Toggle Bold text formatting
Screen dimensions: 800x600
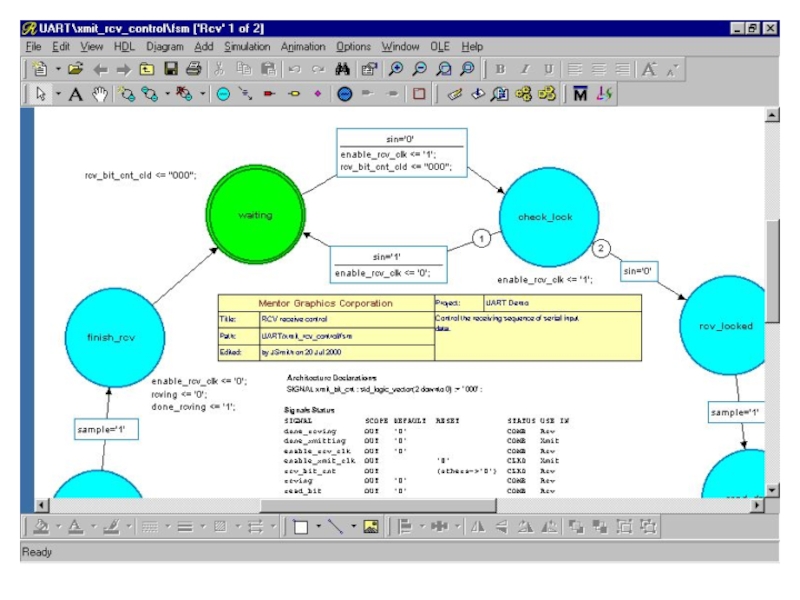pos(500,70)
